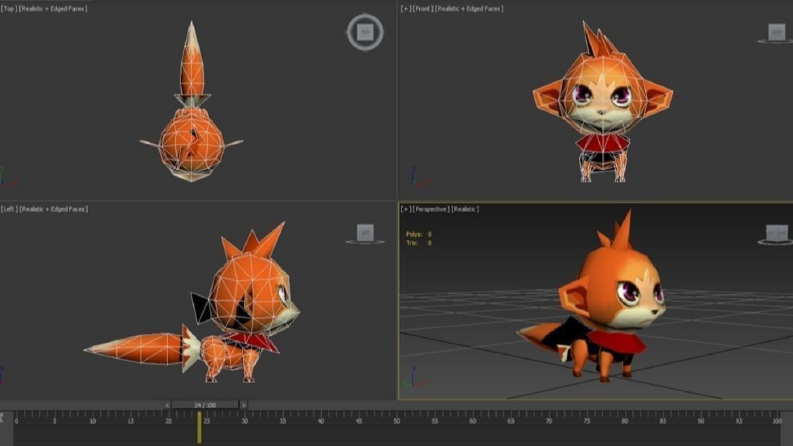Click the ViewCube in the Left viewport
This screenshot has height=446, width=793.
coord(365,234)
